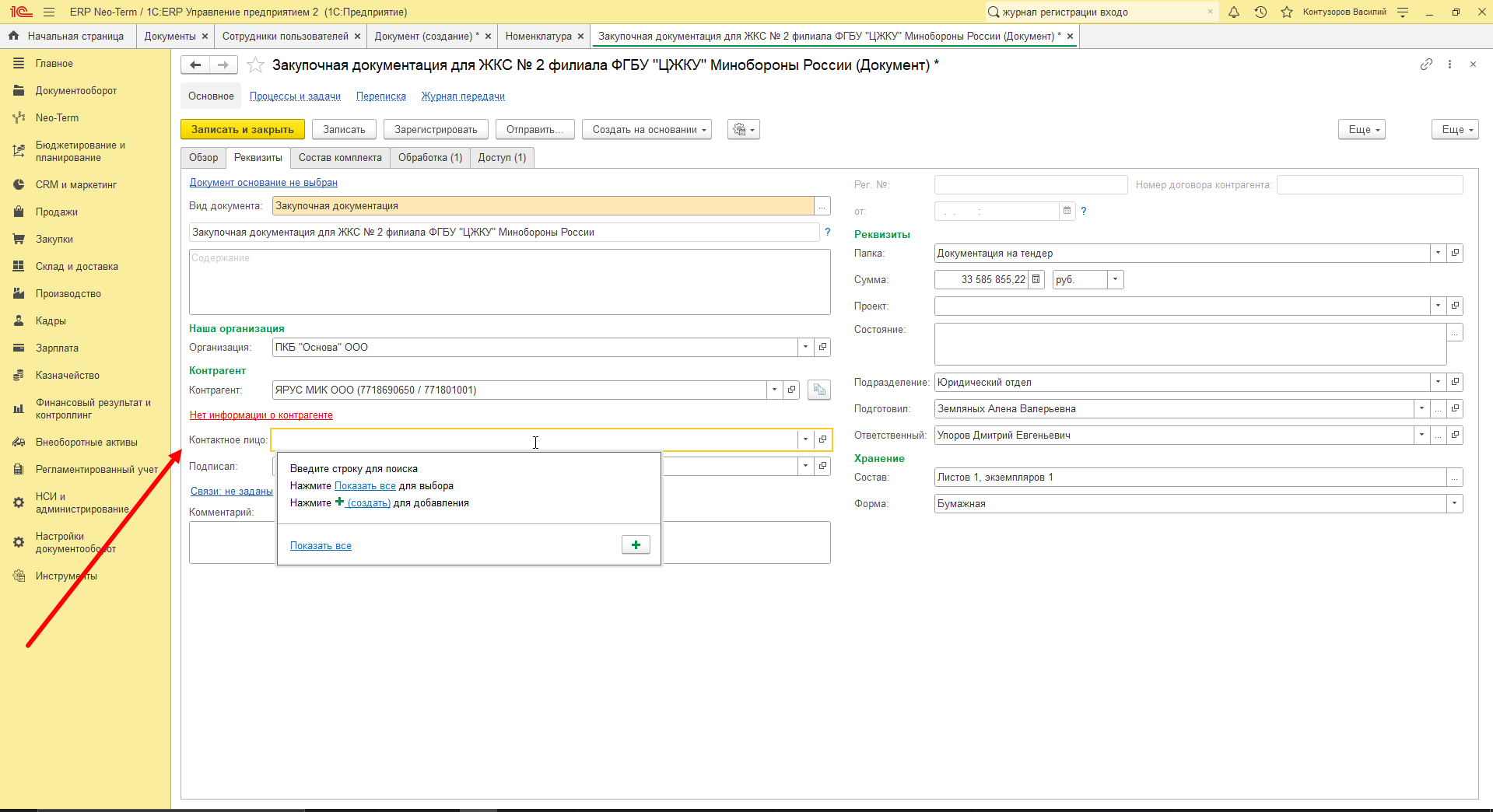Open Казначейство section in sidebar
This screenshot has height=812, width=1493.
click(x=67, y=375)
